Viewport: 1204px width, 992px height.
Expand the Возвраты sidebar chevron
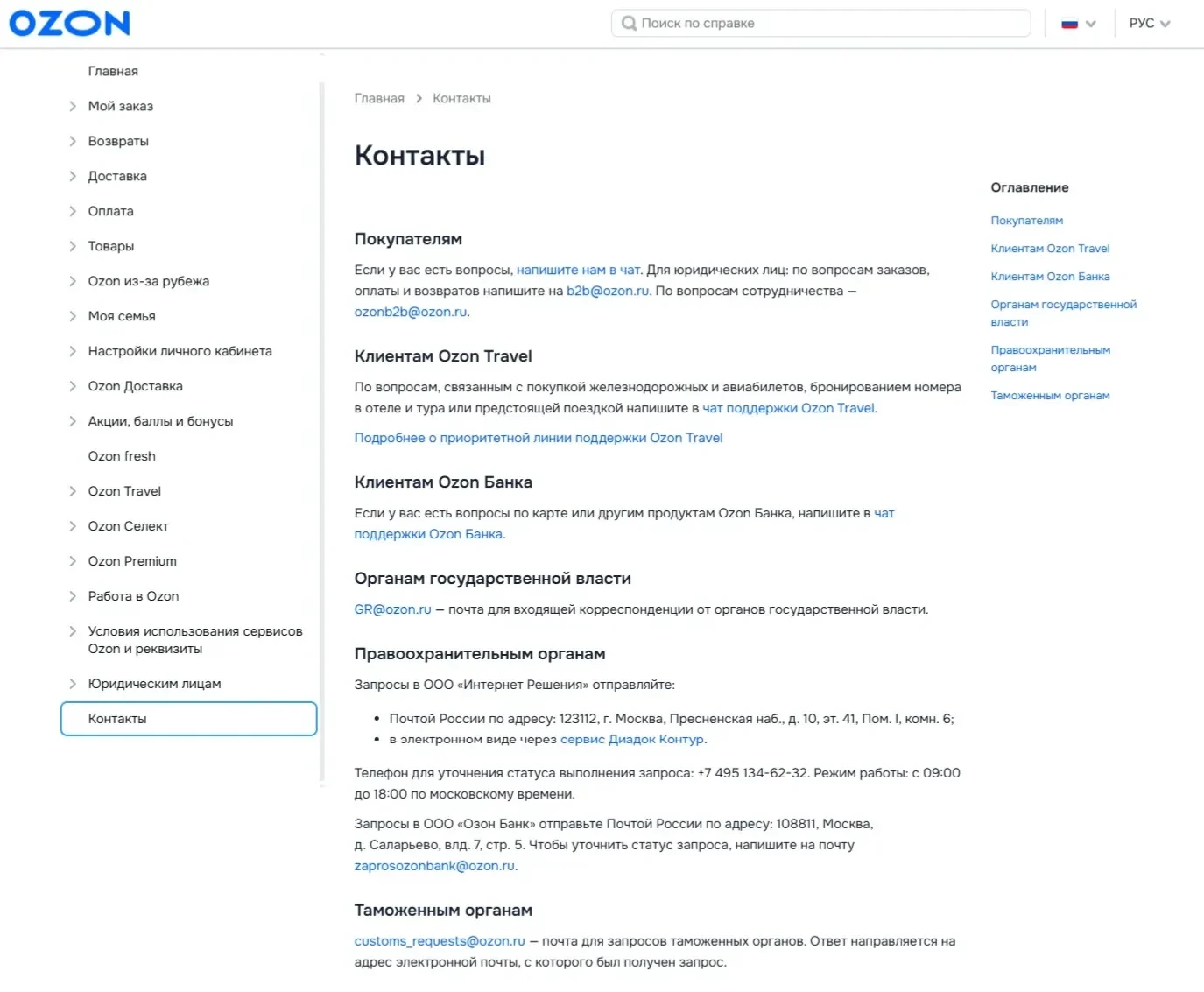pyautogui.click(x=73, y=141)
